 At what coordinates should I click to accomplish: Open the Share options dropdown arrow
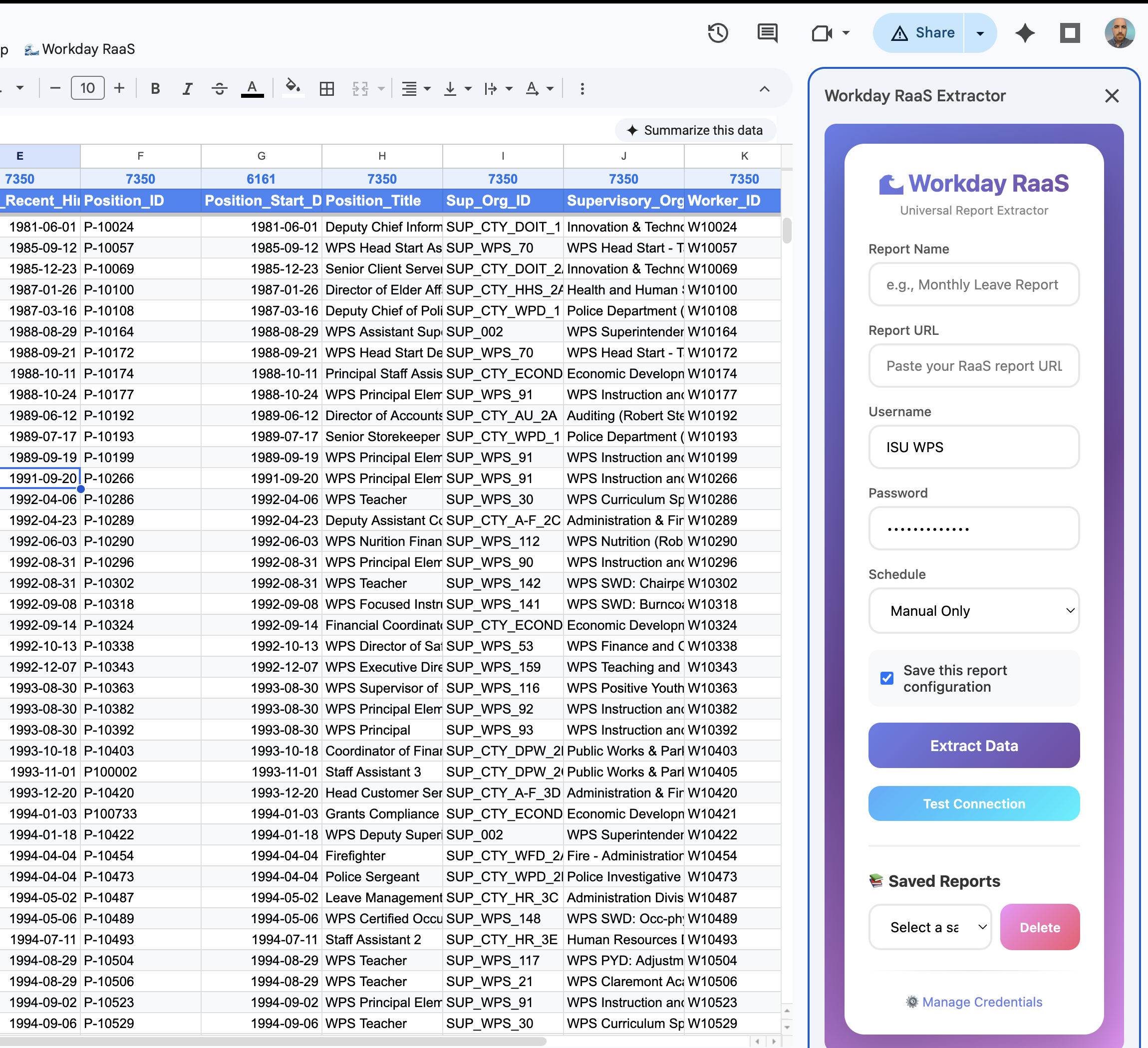(979, 32)
